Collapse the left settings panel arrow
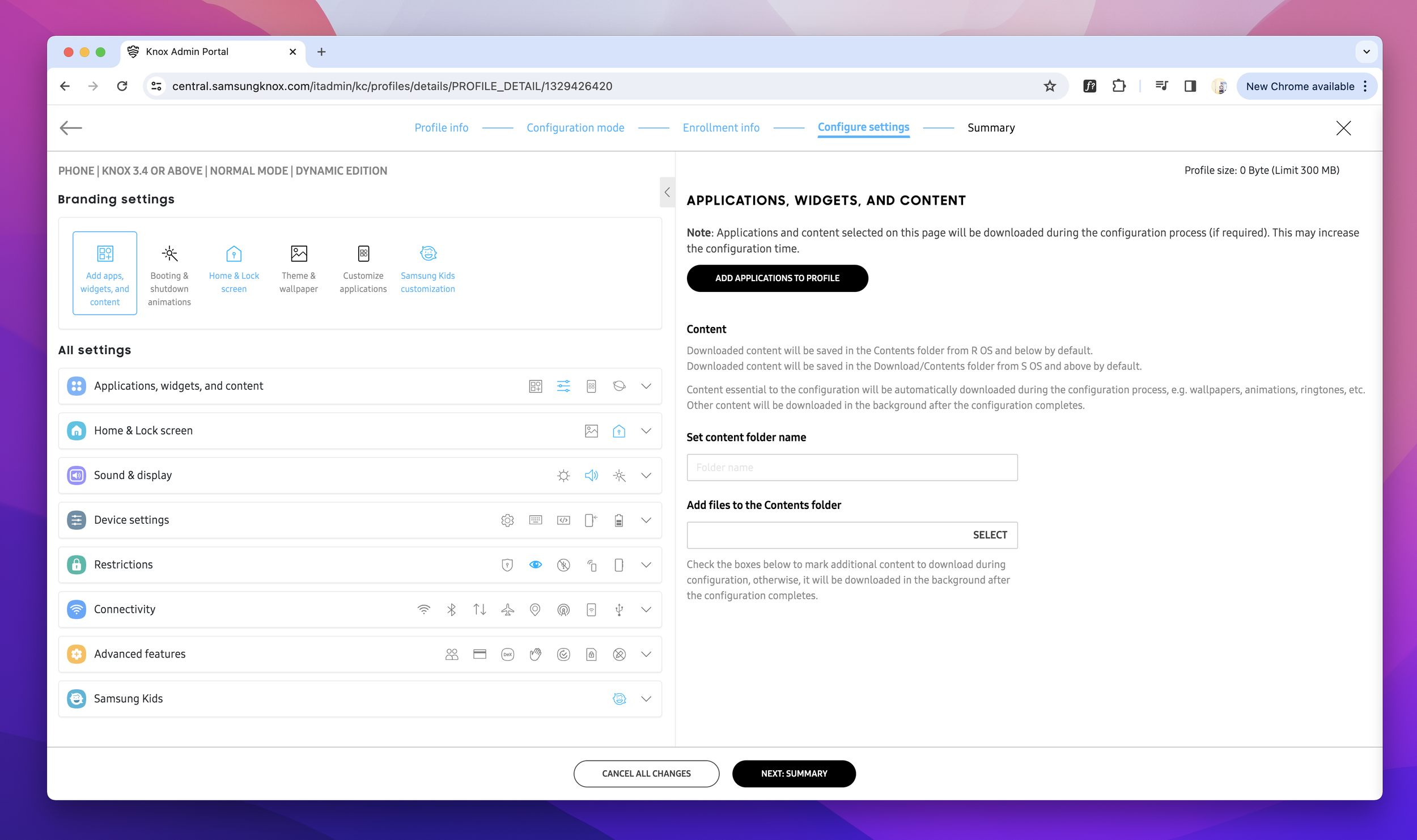 tap(667, 192)
